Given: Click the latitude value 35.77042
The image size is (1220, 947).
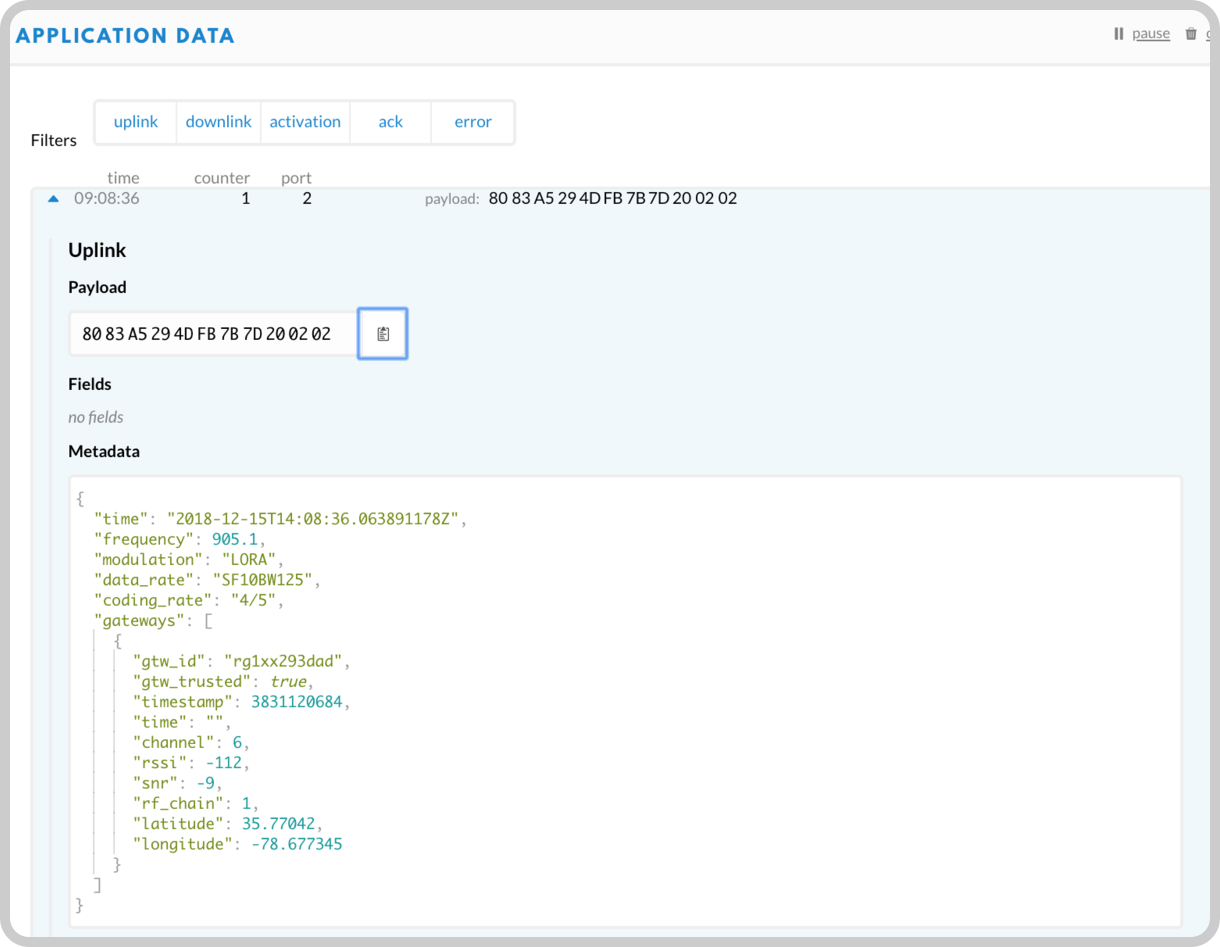Looking at the screenshot, I should tap(278, 824).
